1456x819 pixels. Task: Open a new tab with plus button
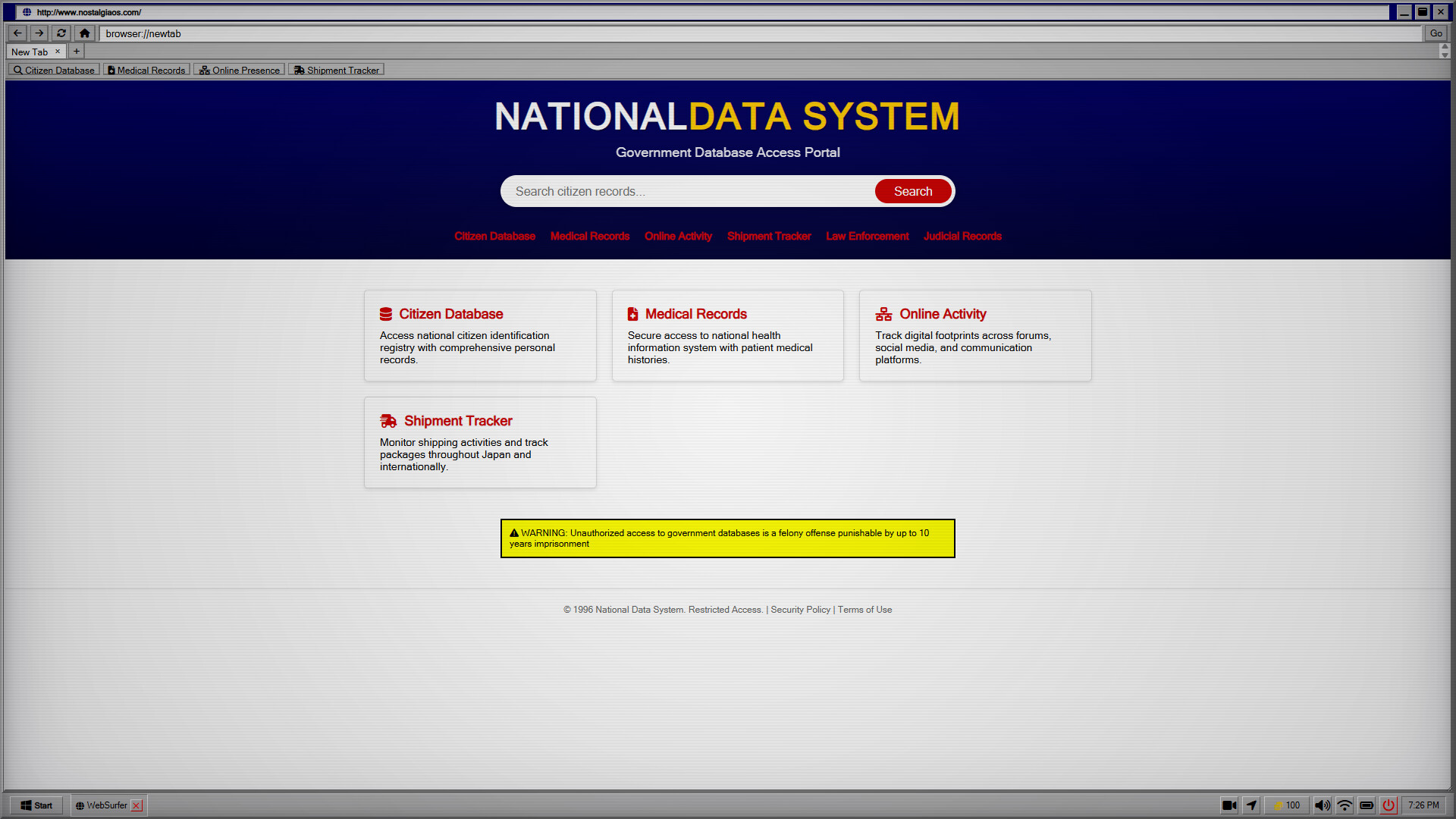pos(77,52)
